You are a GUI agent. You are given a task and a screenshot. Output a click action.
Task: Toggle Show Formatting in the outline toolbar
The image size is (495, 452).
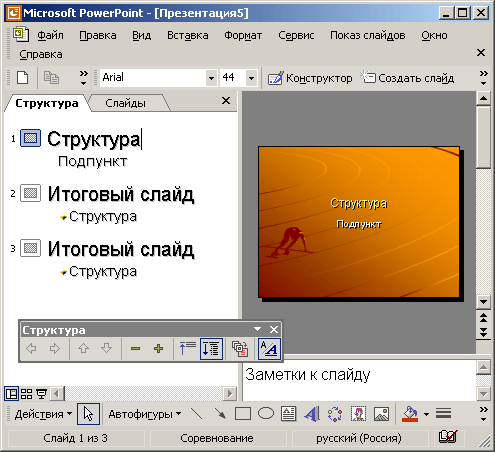pyautogui.click(x=269, y=349)
